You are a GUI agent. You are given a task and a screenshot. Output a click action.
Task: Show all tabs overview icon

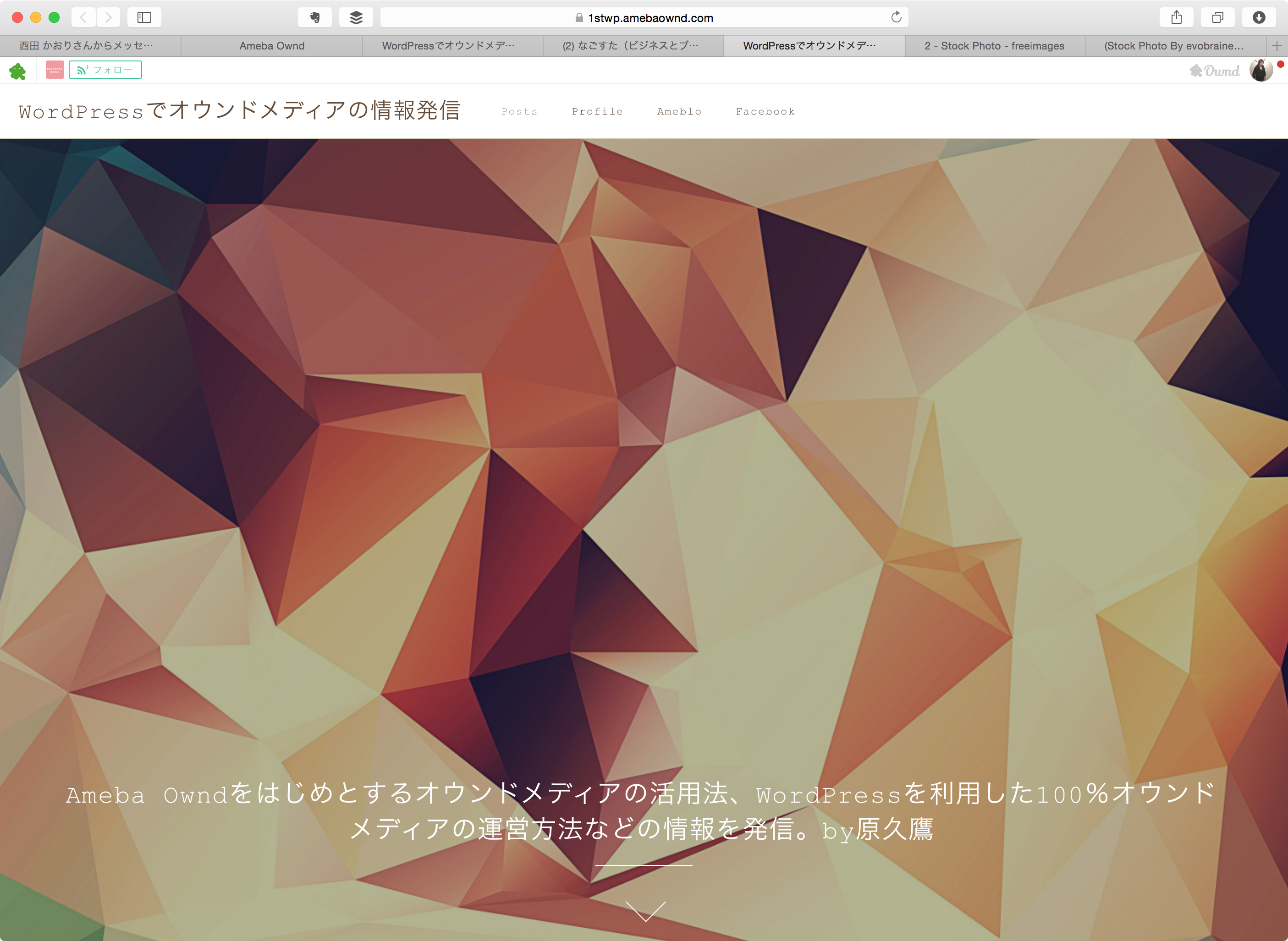(x=1217, y=18)
